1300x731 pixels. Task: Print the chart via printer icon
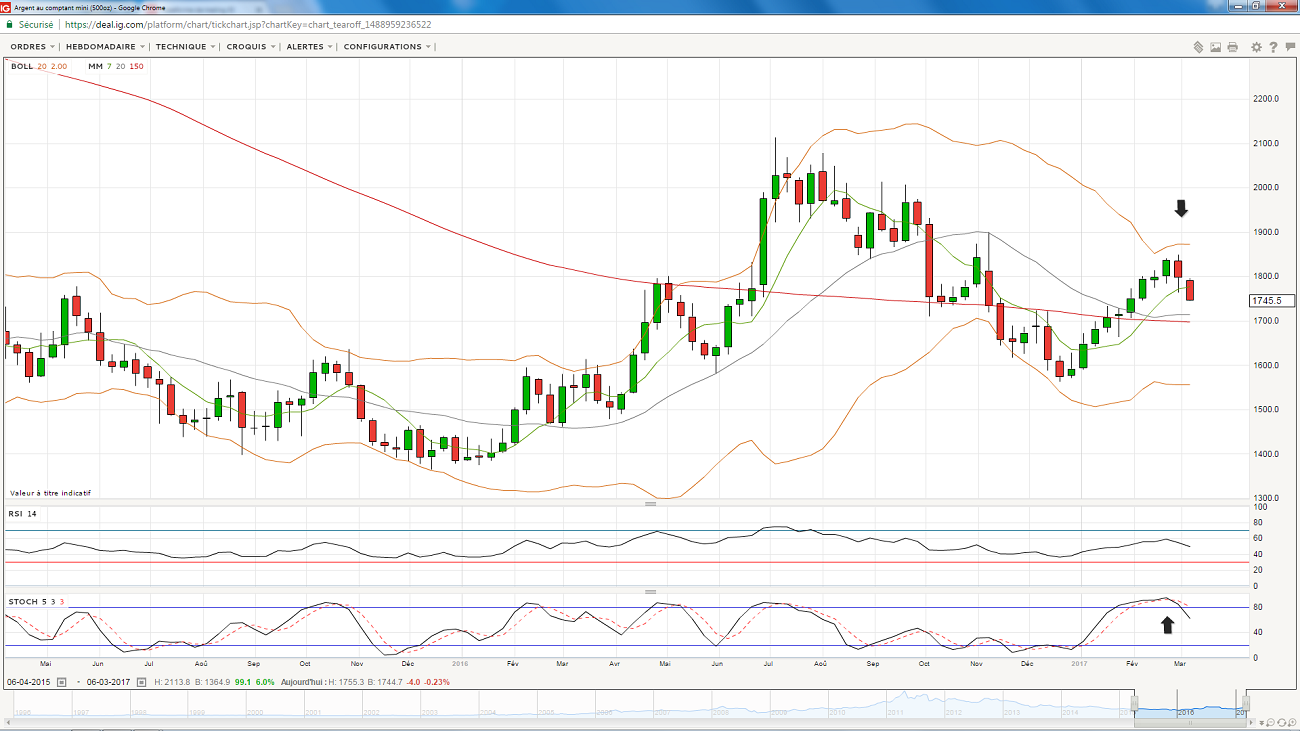pos(1232,47)
